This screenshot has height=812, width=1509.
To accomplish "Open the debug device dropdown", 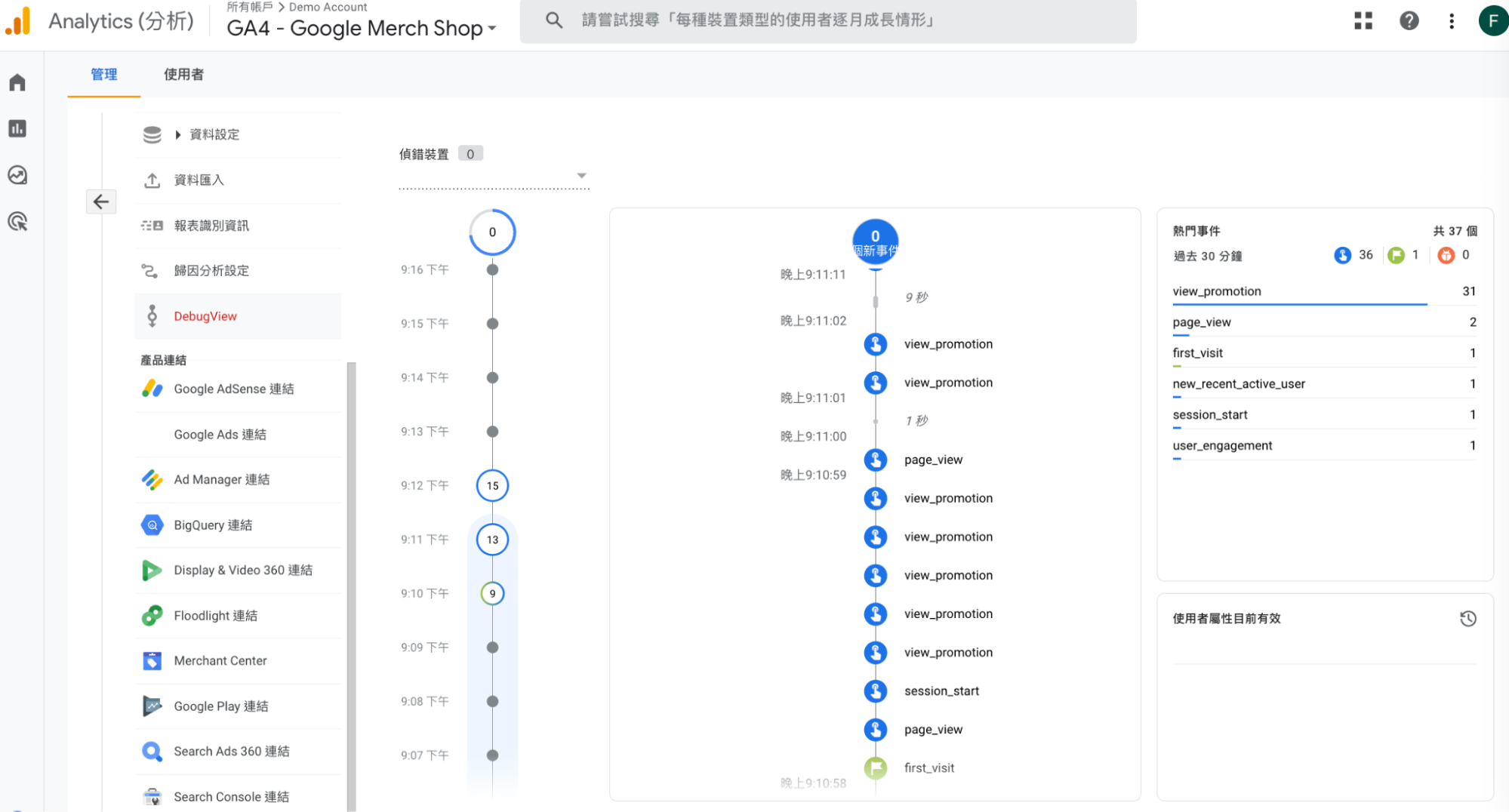I will (494, 176).
